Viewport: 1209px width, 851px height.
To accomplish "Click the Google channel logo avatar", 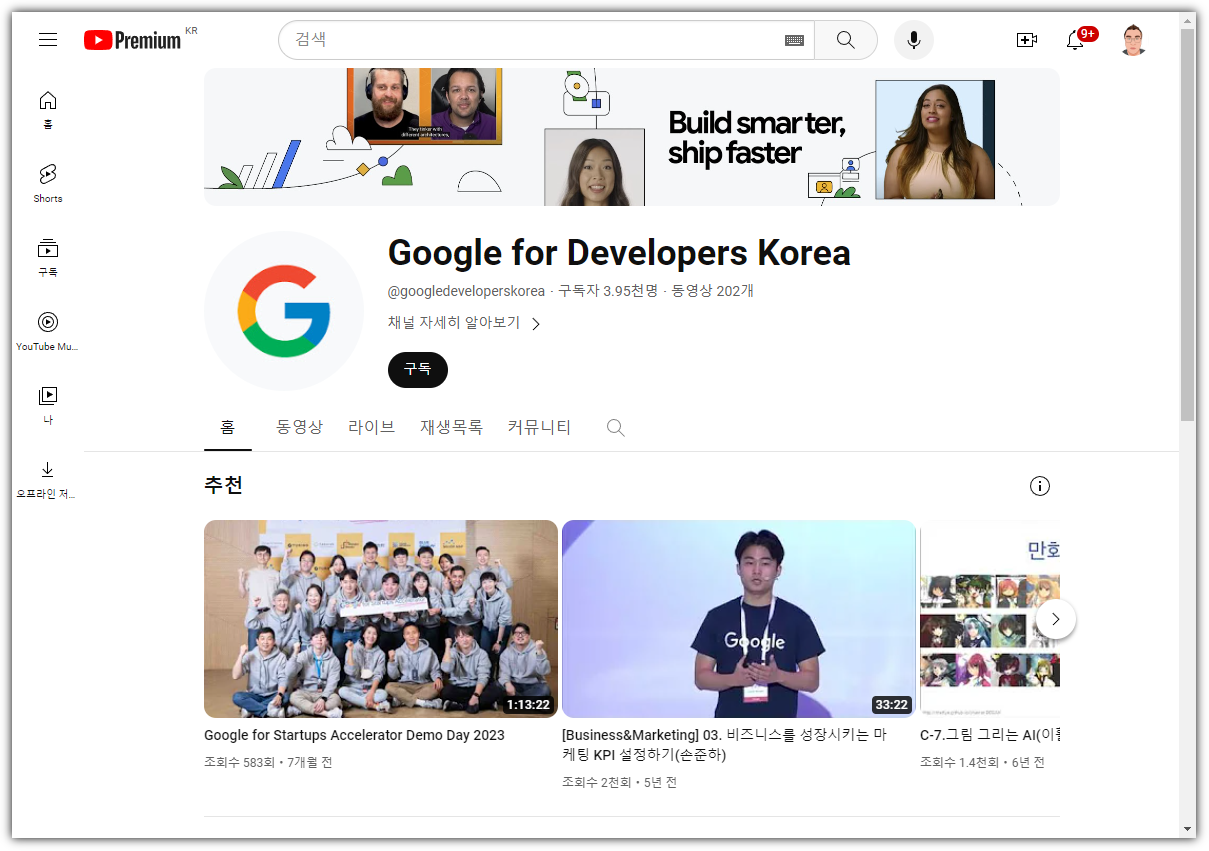I will (284, 311).
